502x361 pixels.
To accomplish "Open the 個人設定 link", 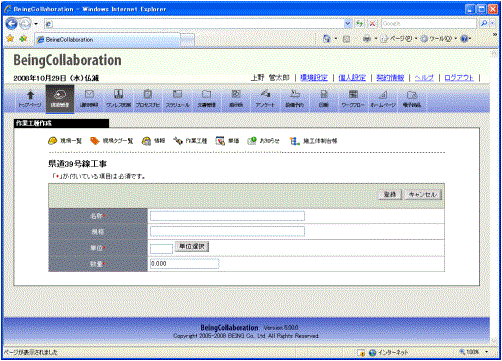I will pyautogui.click(x=352, y=78).
